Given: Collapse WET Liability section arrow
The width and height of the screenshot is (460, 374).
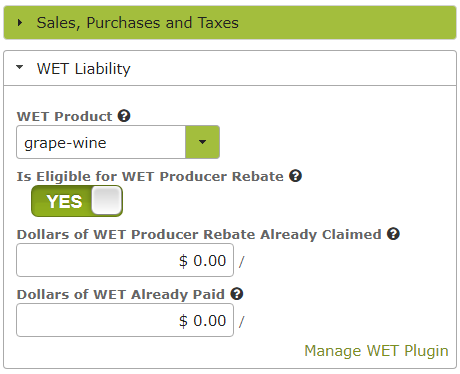Looking at the screenshot, I should [x=20, y=67].
